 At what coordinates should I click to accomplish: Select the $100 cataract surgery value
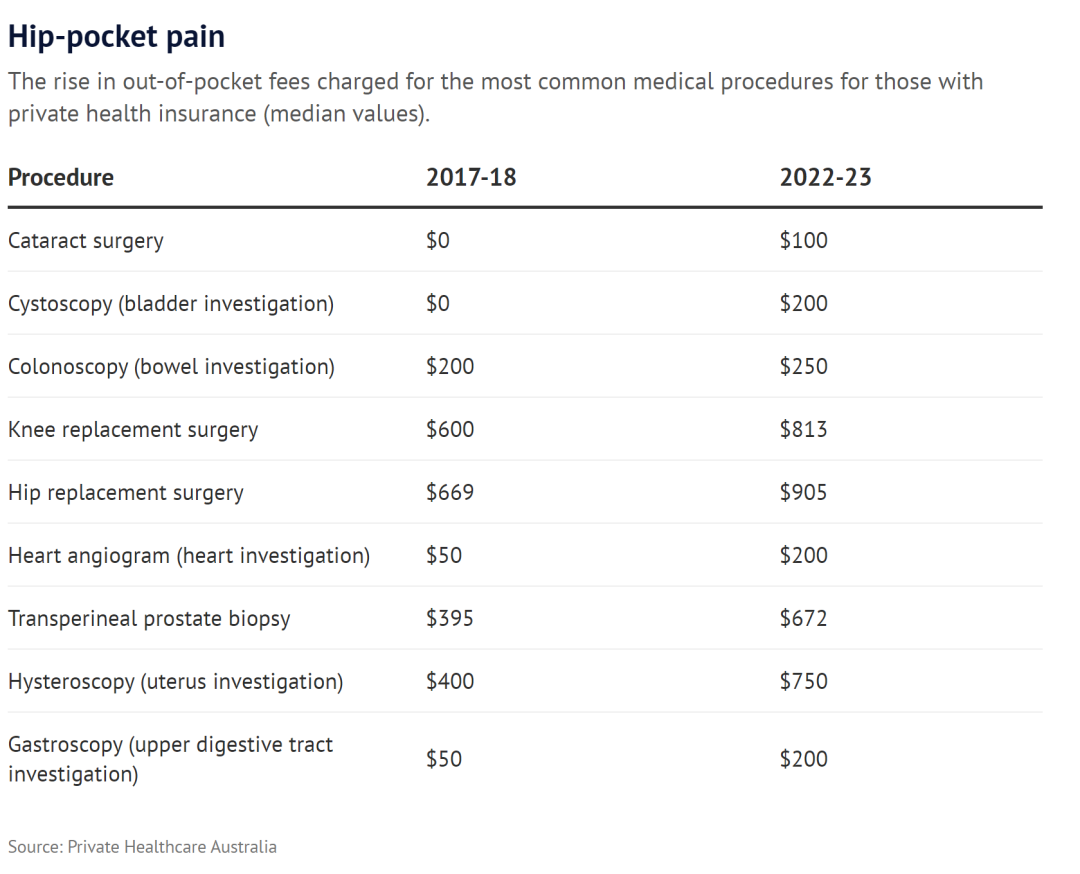click(x=804, y=241)
